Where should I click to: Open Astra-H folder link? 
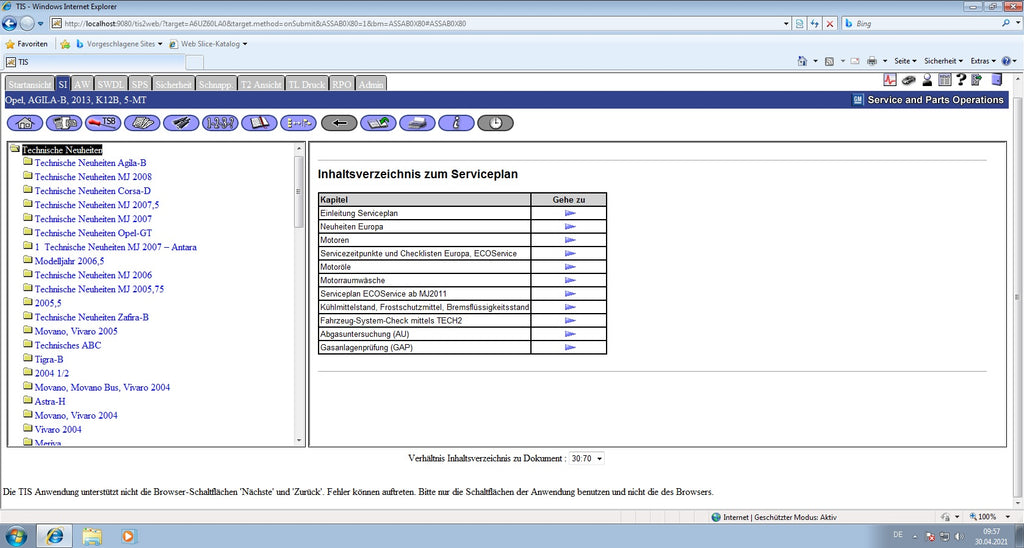(50, 402)
